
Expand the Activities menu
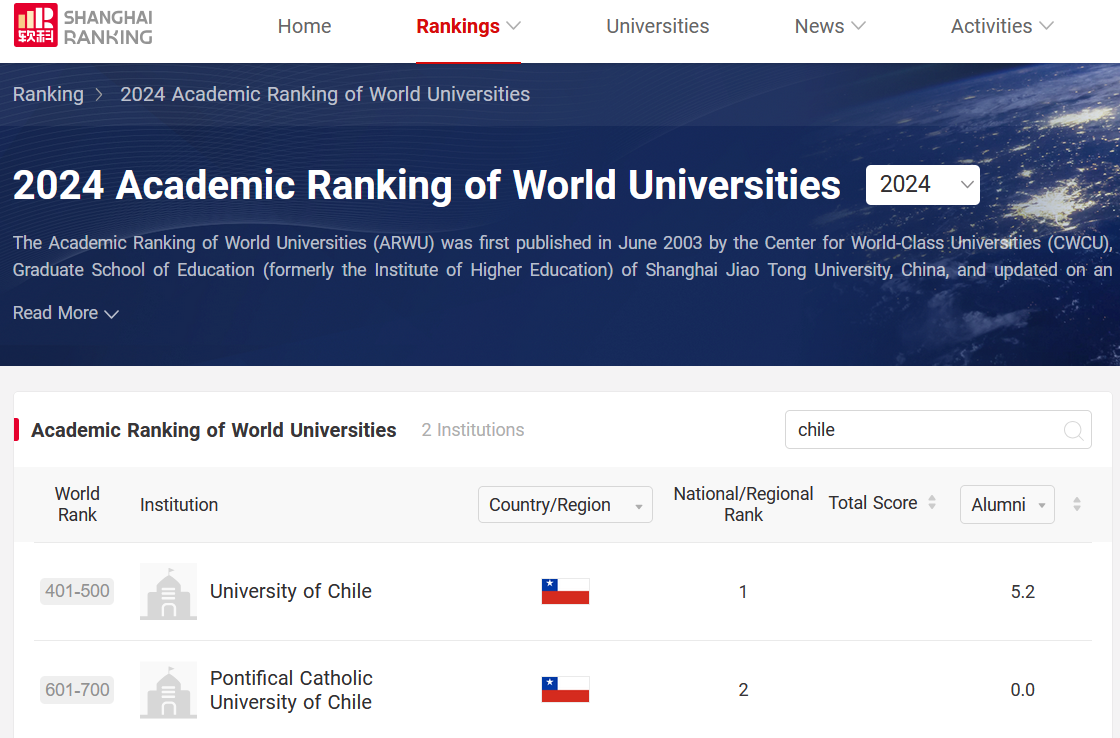pos(1001,26)
